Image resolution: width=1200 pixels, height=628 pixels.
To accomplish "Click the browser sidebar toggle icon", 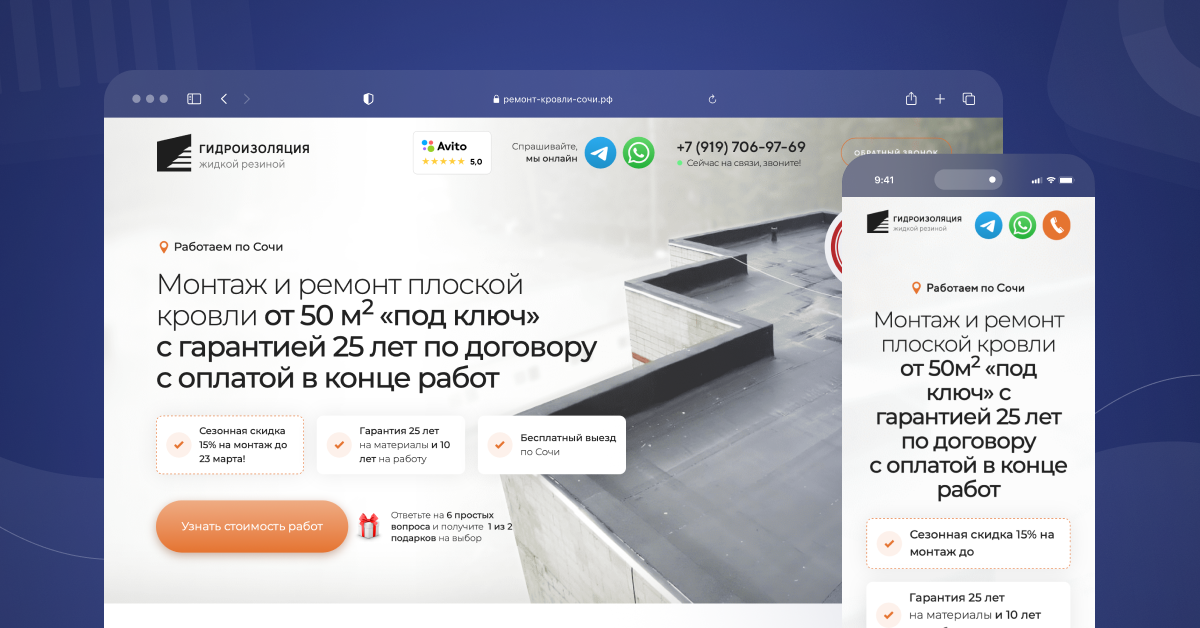I will pyautogui.click(x=194, y=99).
